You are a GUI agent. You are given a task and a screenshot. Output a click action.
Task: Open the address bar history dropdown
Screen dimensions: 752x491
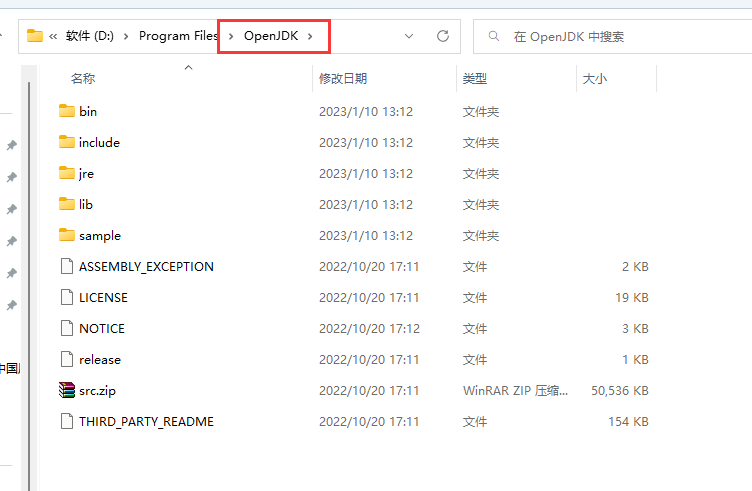coord(409,36)
